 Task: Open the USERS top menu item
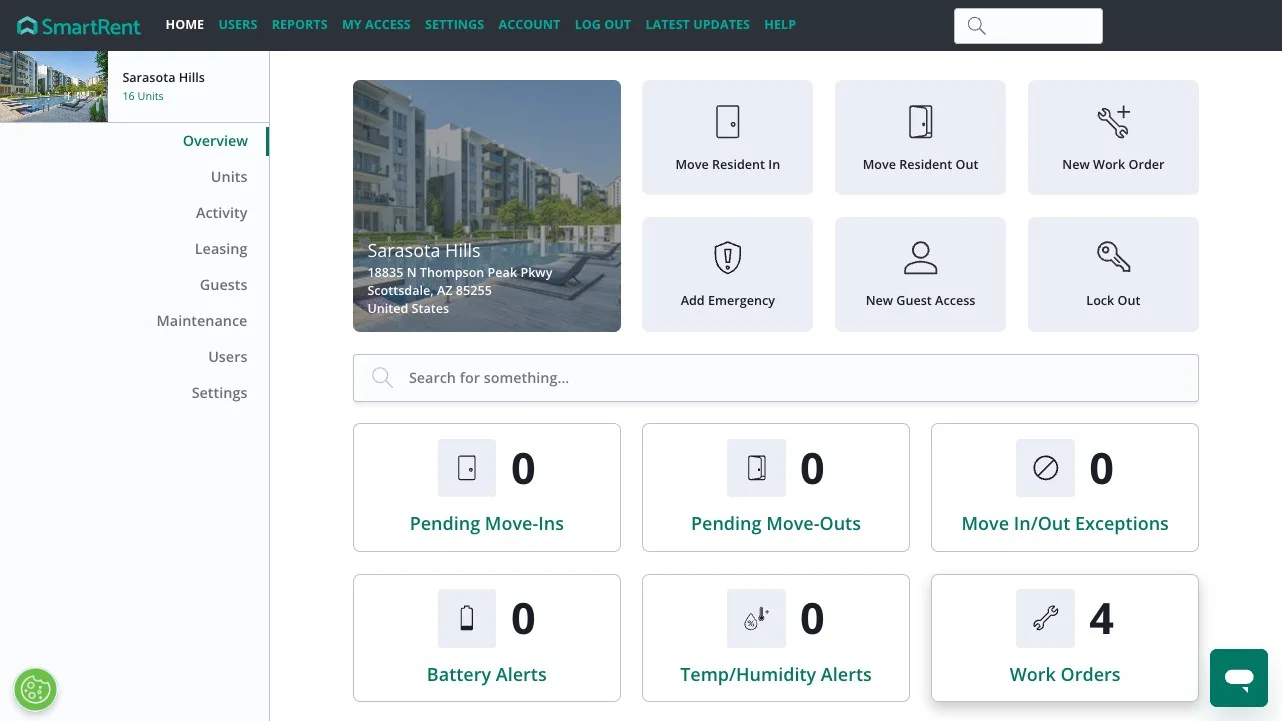238,25
